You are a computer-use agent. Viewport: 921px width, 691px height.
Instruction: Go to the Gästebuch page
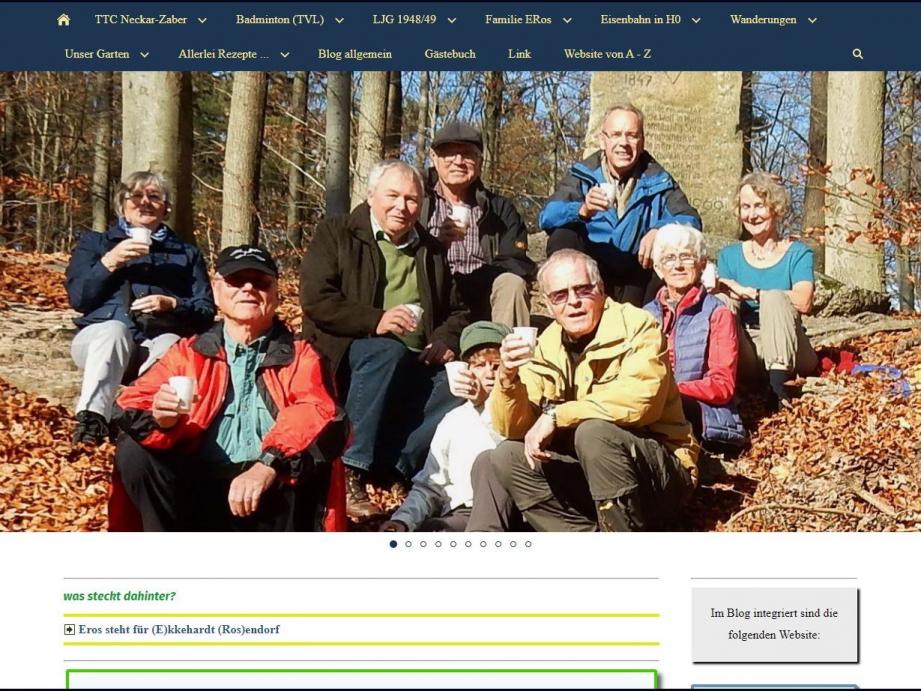tap(449, 54)
